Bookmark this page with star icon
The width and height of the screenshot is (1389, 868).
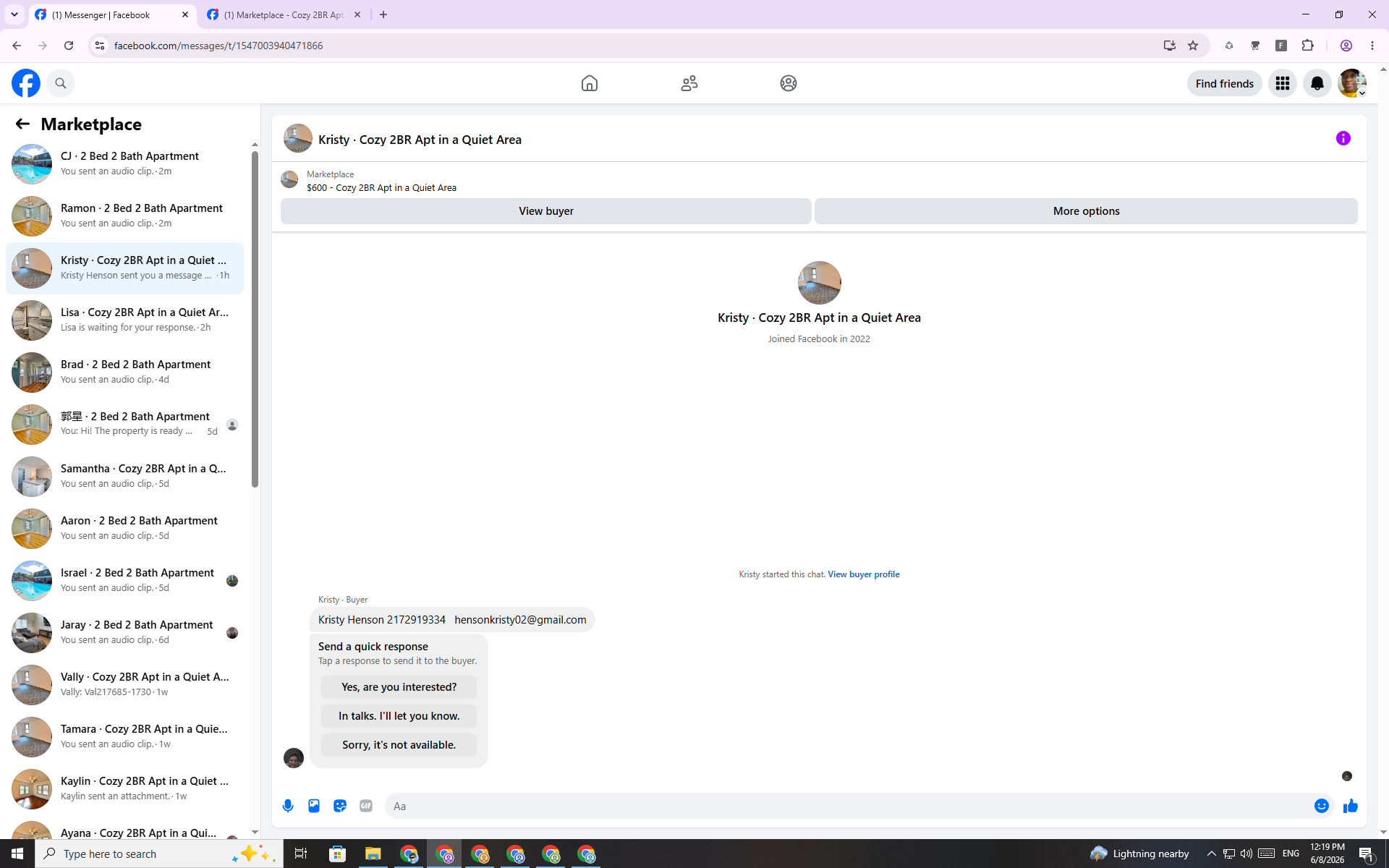point(1193,46)
